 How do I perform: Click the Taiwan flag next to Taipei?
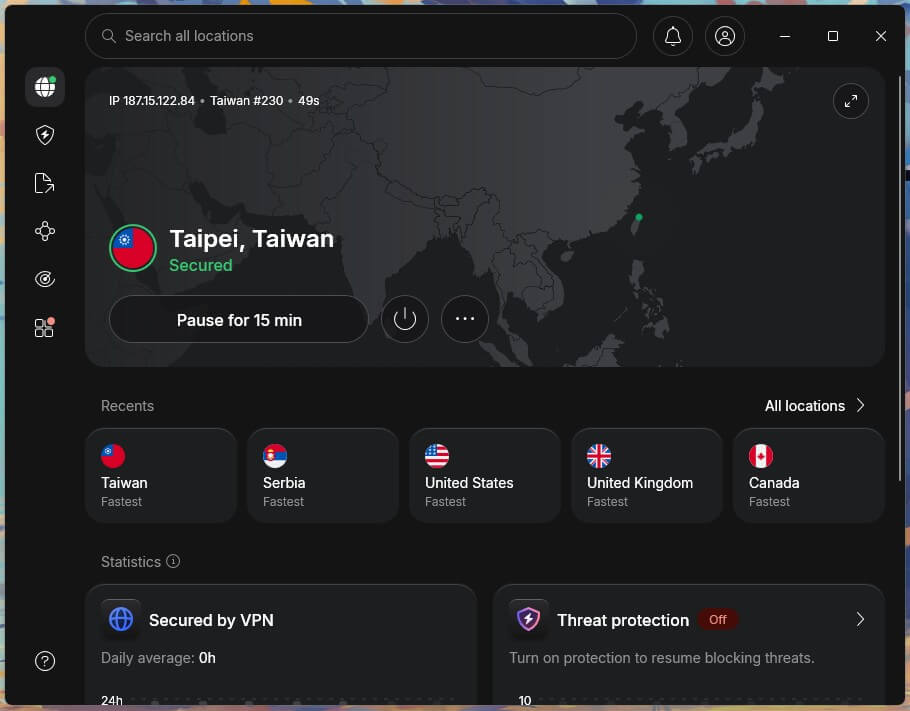tap(133, 248)
